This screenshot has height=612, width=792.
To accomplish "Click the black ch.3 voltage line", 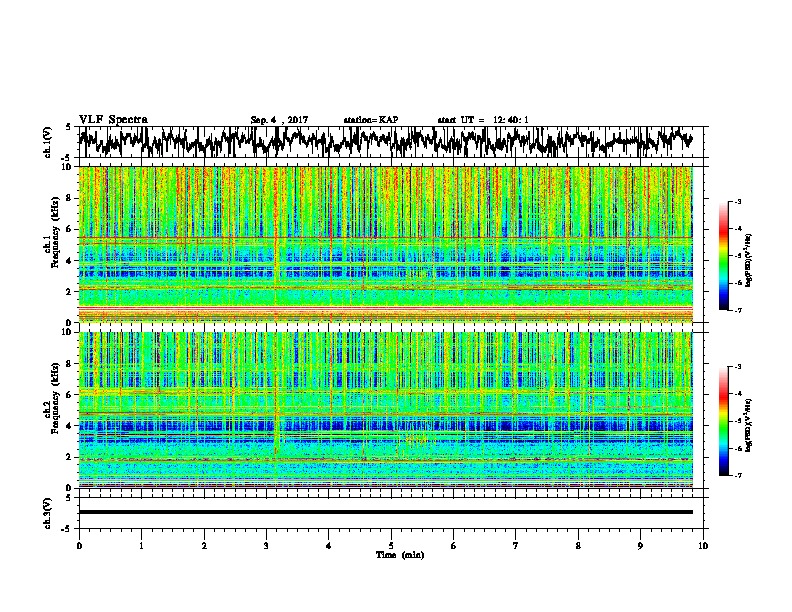I will click(385, 512).
